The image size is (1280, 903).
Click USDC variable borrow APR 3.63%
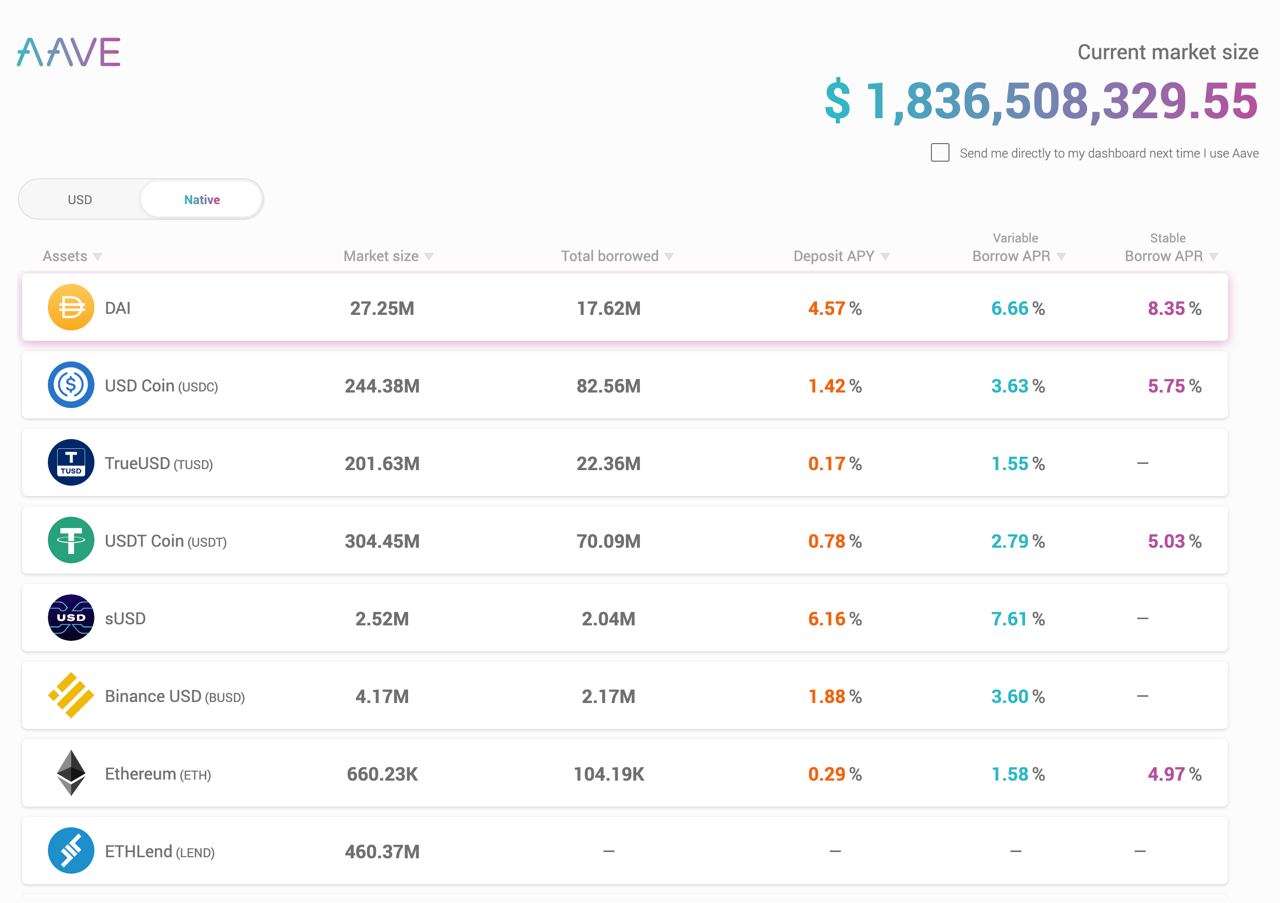tap(1018, 386)
